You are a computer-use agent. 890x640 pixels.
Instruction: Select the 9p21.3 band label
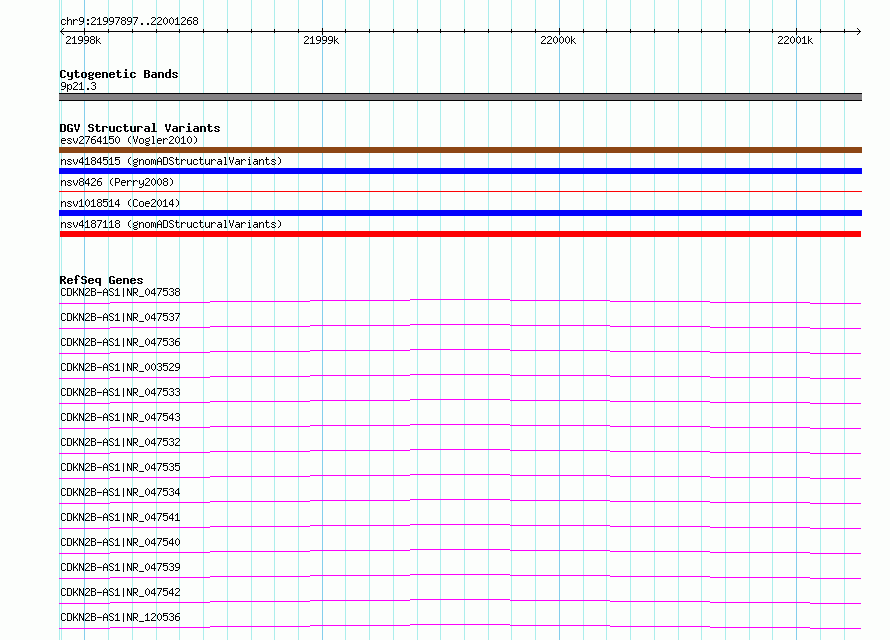tap(78, 86)
